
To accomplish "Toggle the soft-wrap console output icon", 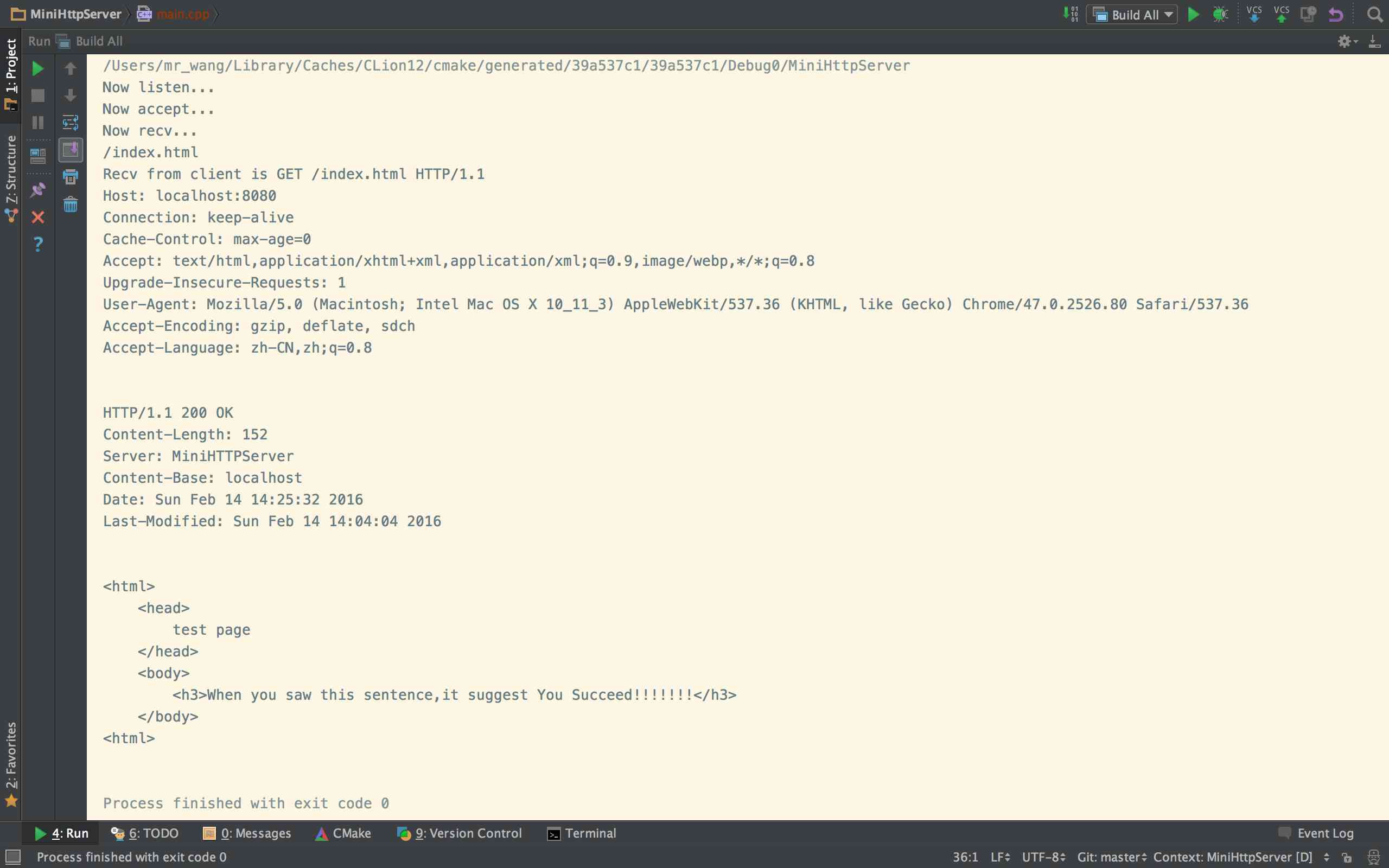I will pyautogui.click(x=71, y=122).
